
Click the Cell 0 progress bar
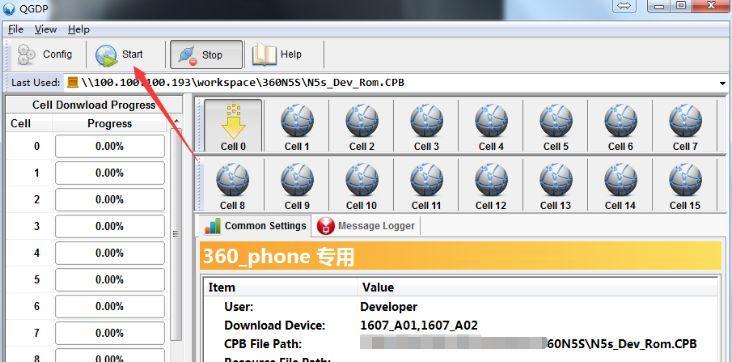(110, 146)
